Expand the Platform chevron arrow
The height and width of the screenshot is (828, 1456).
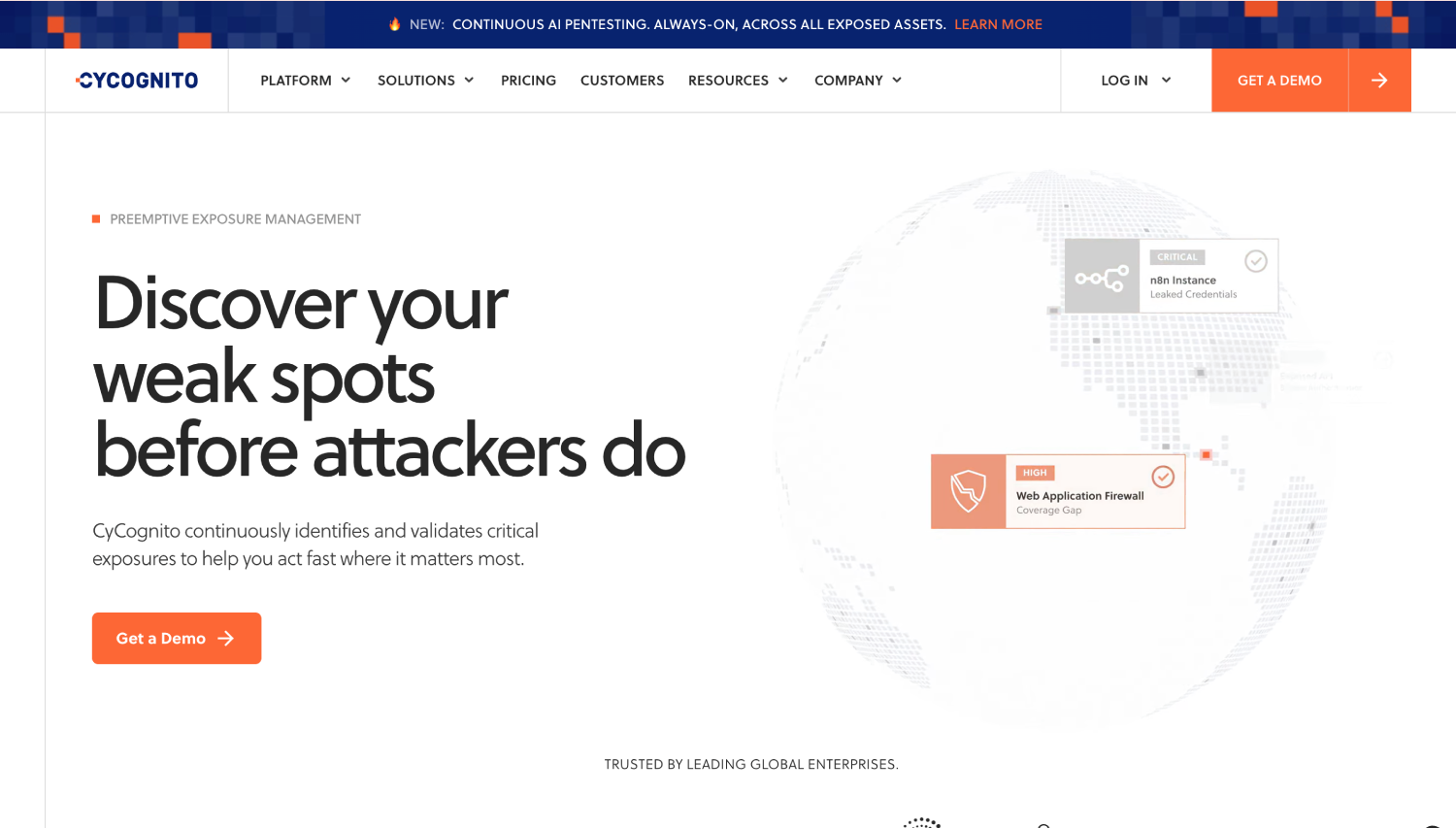pyautogui.click(x=346, y=81)
